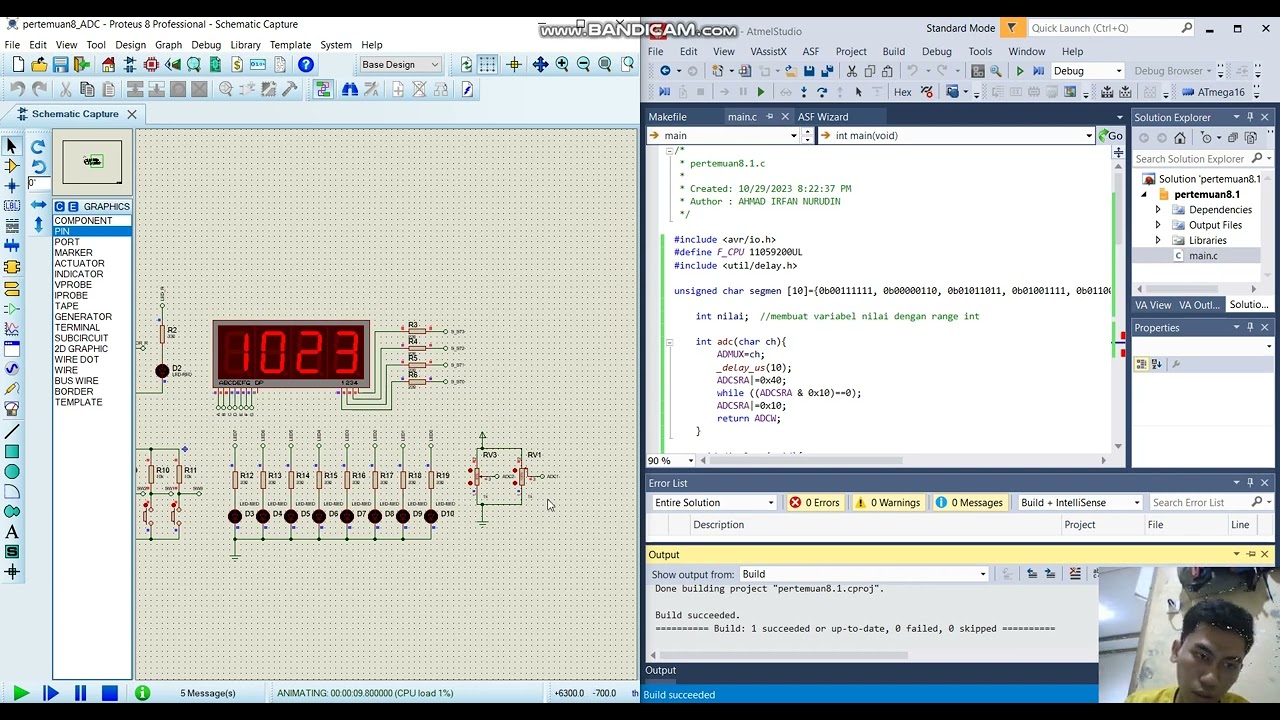This screenshot has height=720, width=1280.
Task: Open the Entire Solution filter dropdown
Action: pyautogui.click(x=714, y=503)
